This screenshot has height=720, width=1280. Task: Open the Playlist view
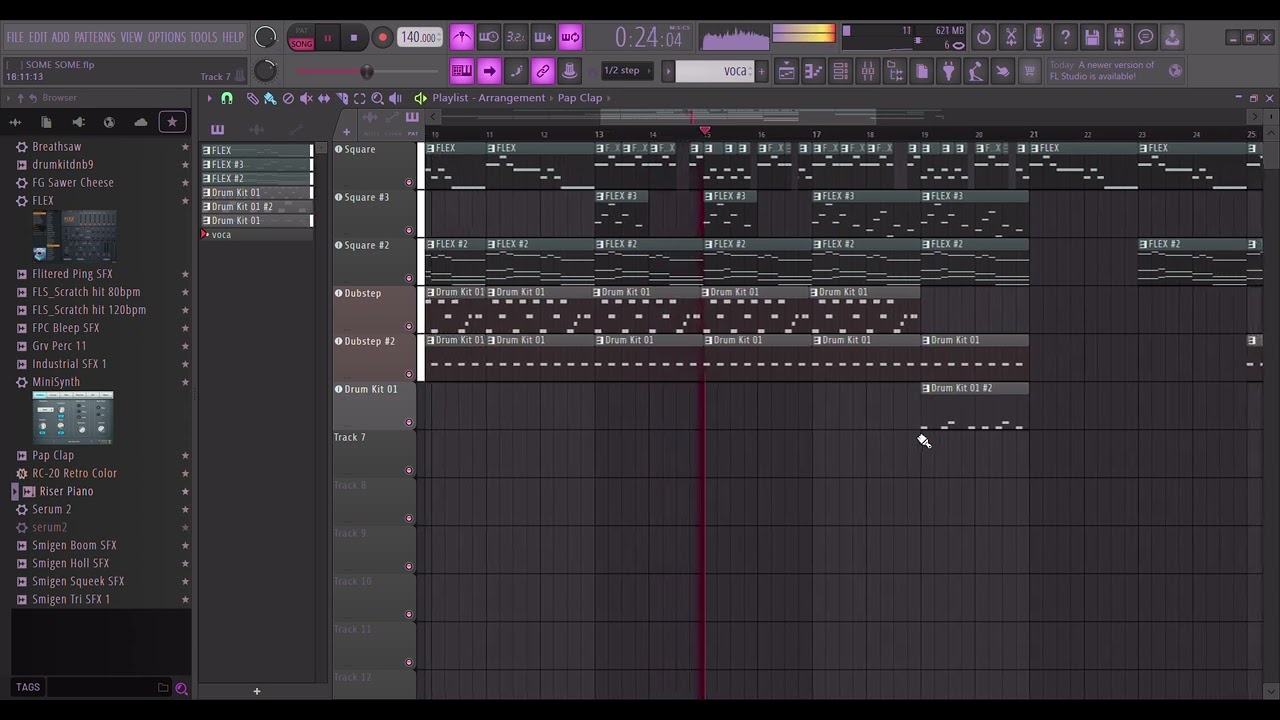point(787,71)
